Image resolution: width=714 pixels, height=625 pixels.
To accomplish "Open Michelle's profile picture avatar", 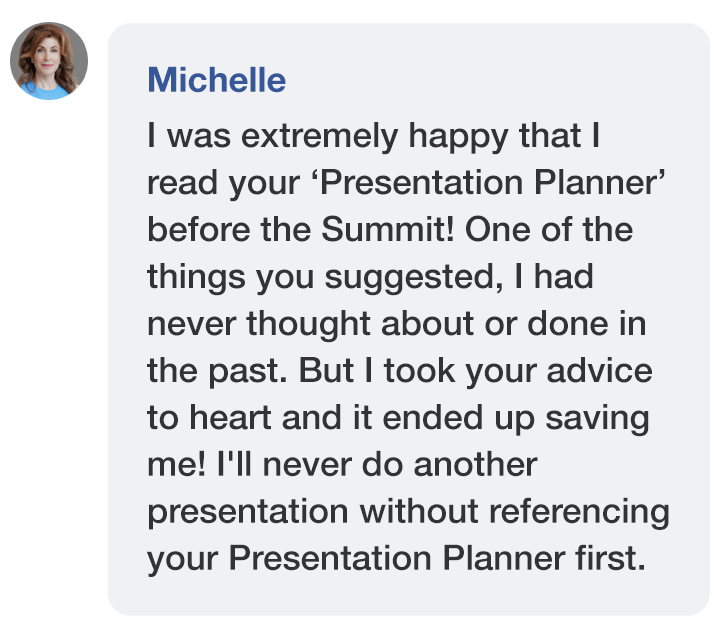I will 49,61.
